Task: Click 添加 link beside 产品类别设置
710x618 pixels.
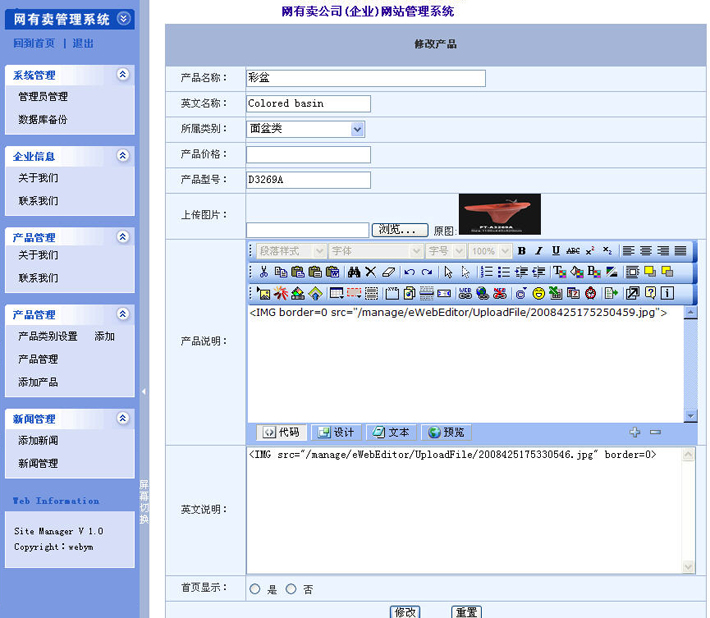Action: point(105,336)
